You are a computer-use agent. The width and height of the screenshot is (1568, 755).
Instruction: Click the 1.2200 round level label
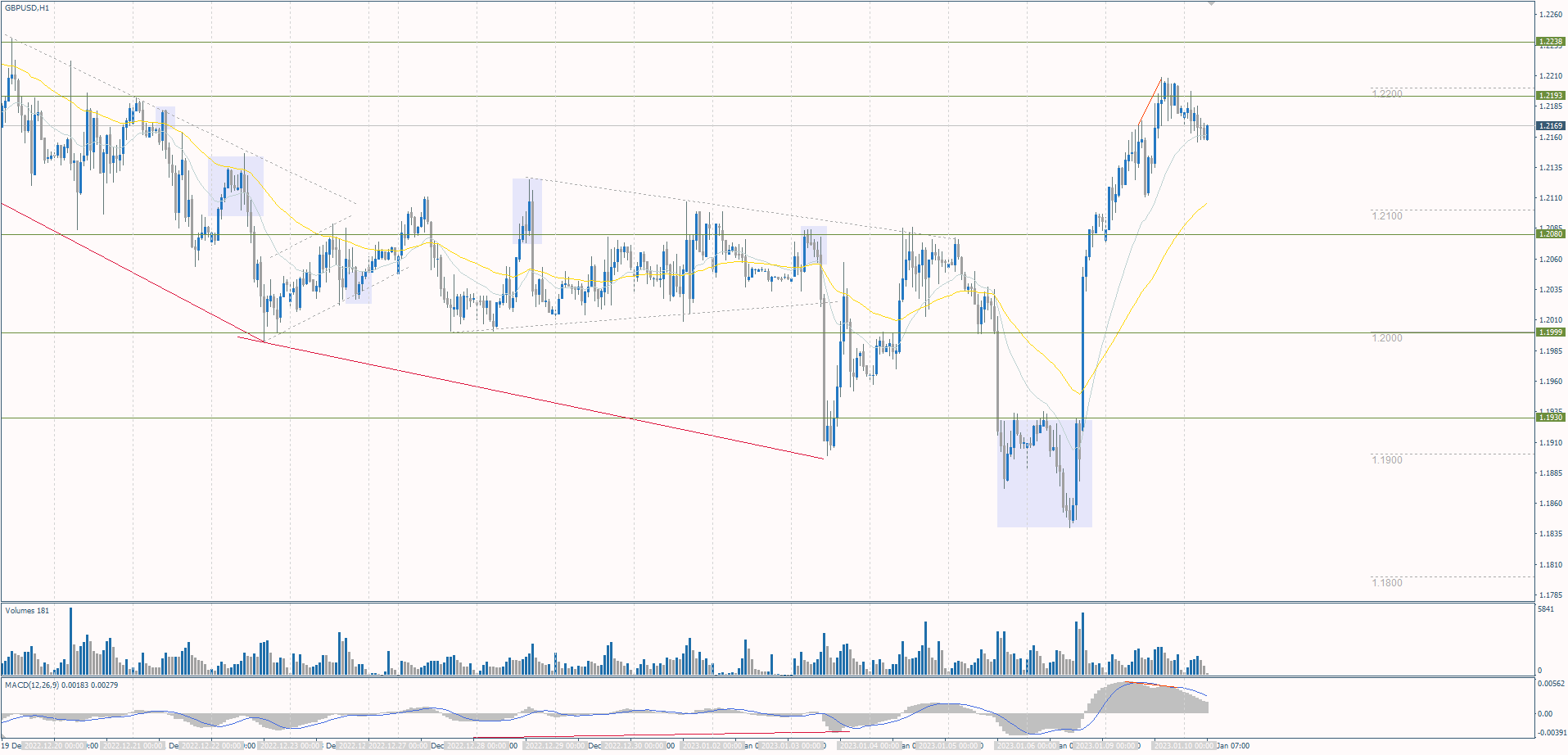[1387, 94]
